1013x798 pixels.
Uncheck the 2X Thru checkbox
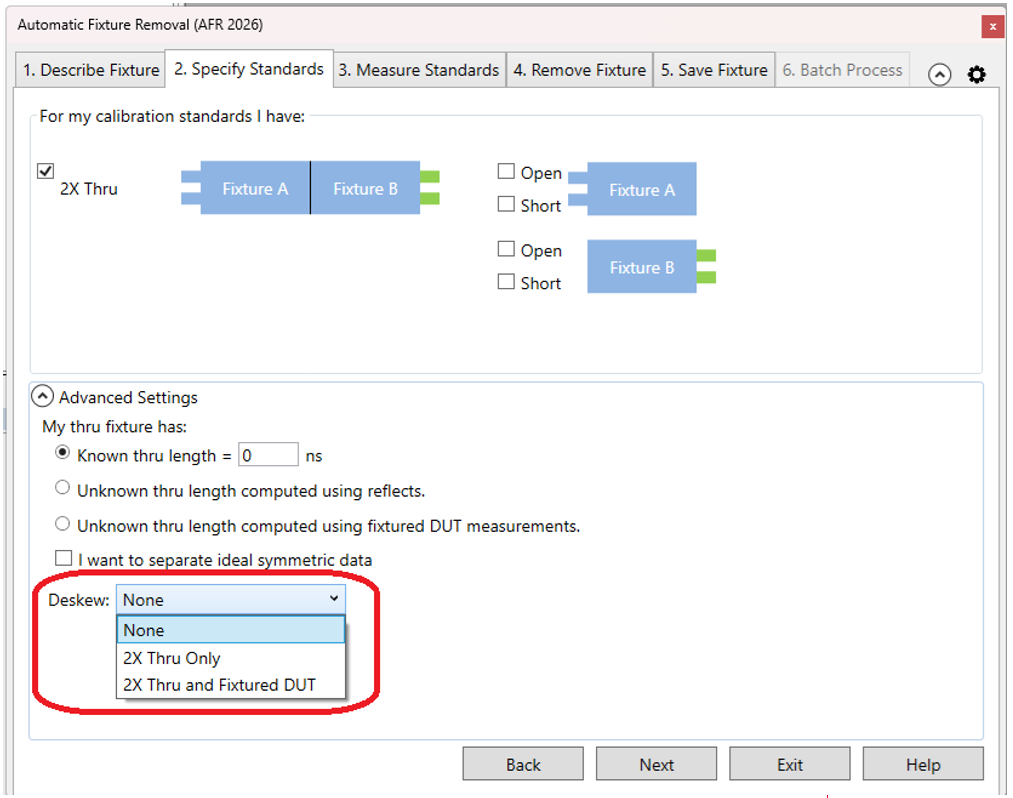[45, 171]
